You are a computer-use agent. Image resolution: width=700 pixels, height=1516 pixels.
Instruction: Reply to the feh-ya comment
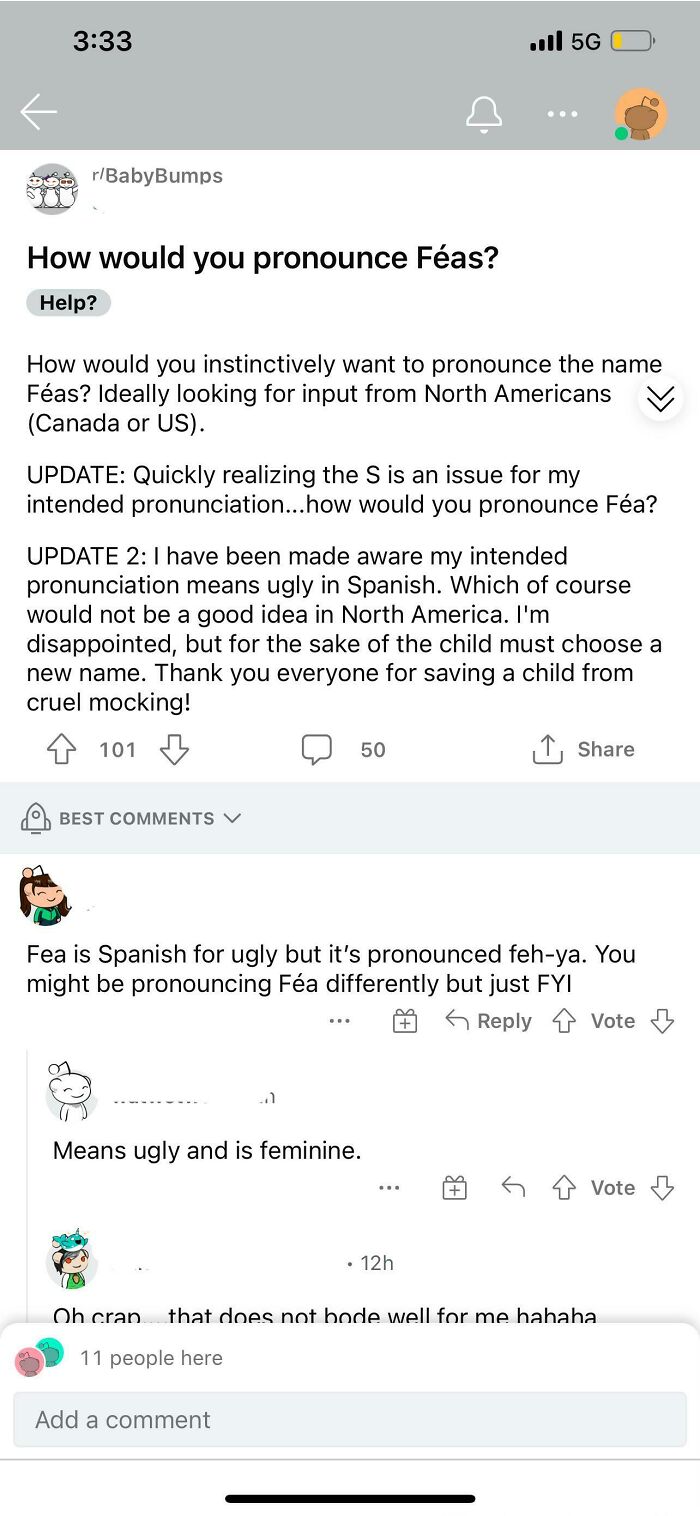coord(488,1021)
